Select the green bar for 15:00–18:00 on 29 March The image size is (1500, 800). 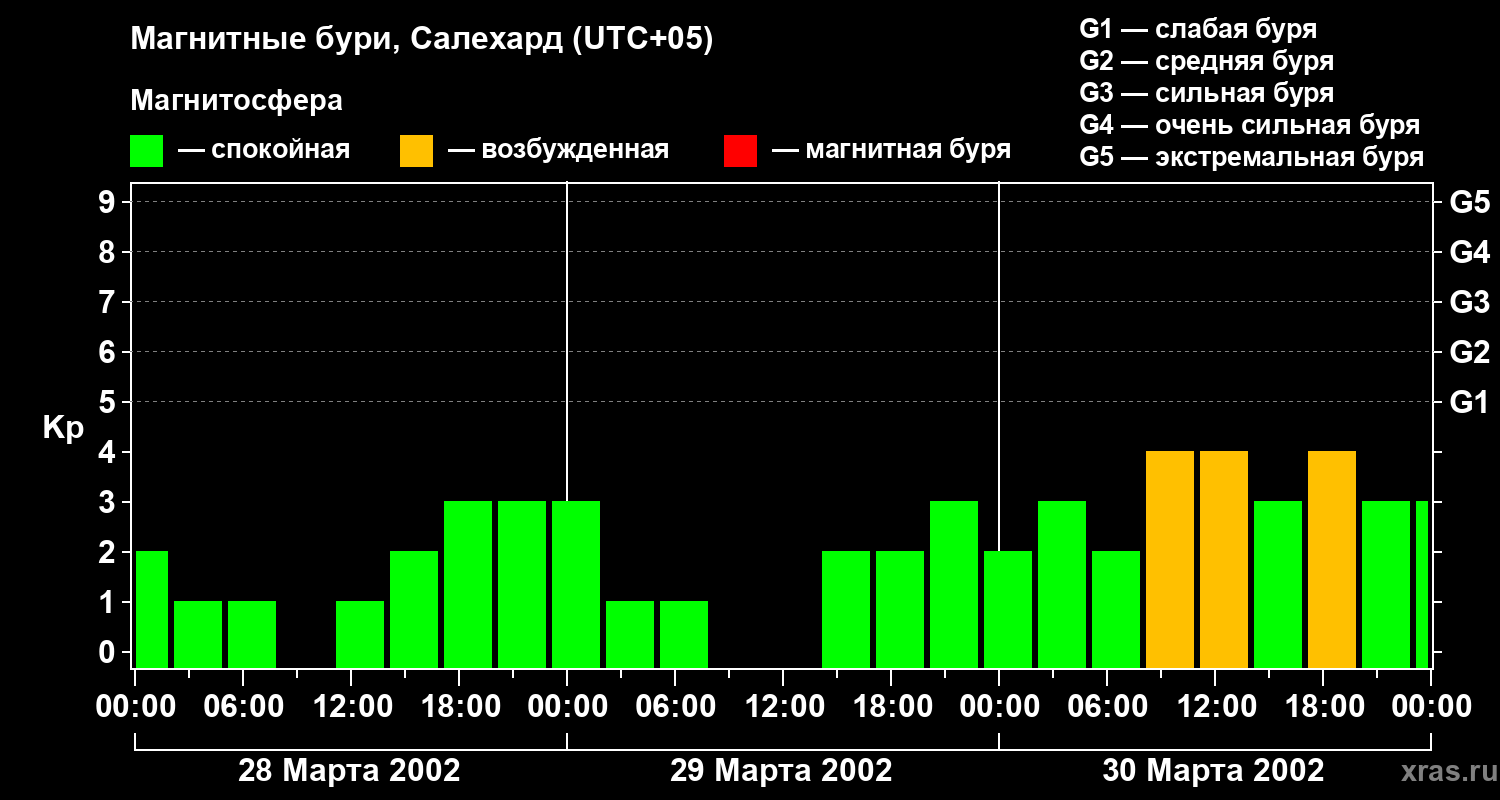pos(846,610)
